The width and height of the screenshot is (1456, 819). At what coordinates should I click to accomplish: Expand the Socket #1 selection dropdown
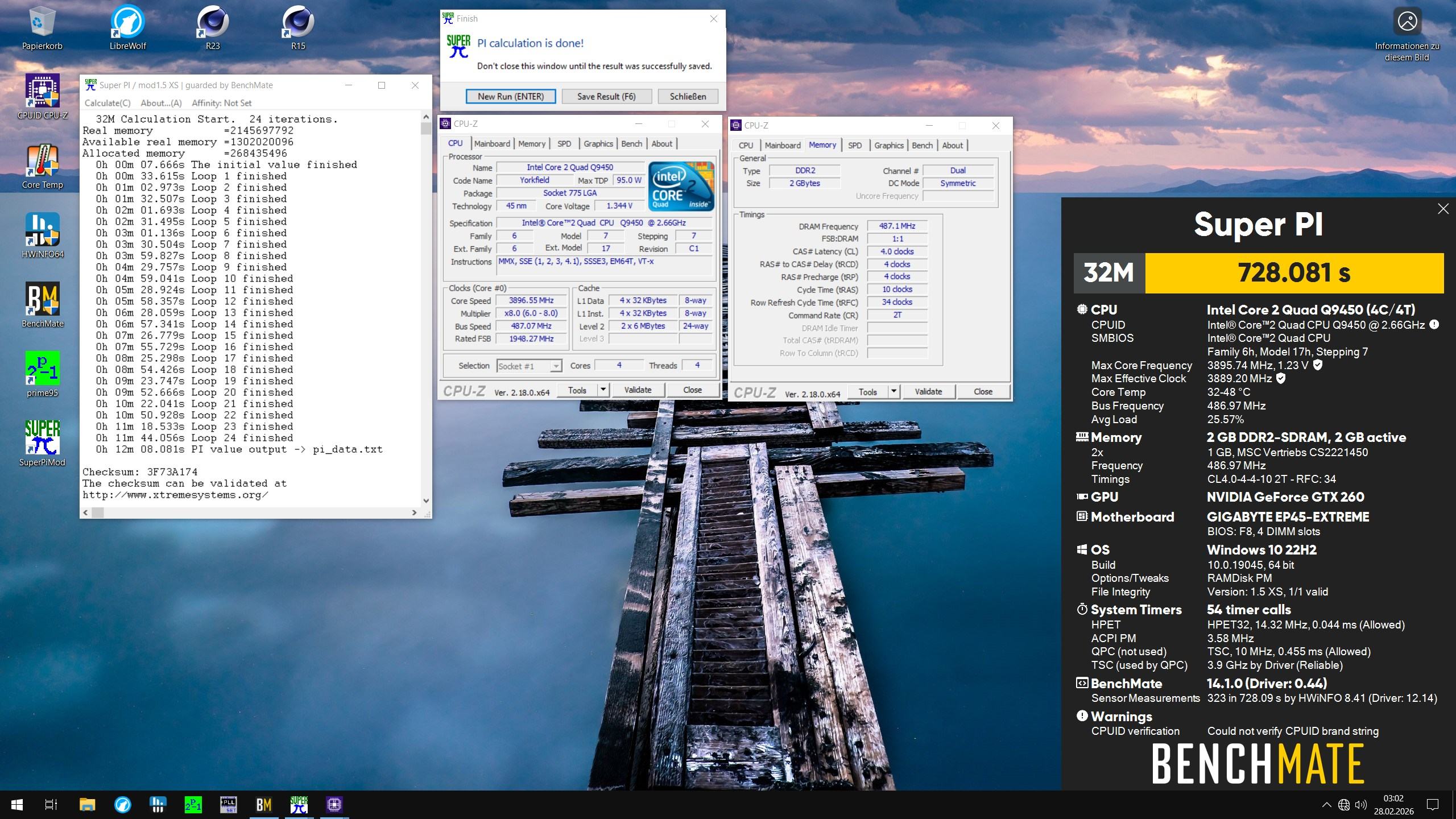click(556, 366)
